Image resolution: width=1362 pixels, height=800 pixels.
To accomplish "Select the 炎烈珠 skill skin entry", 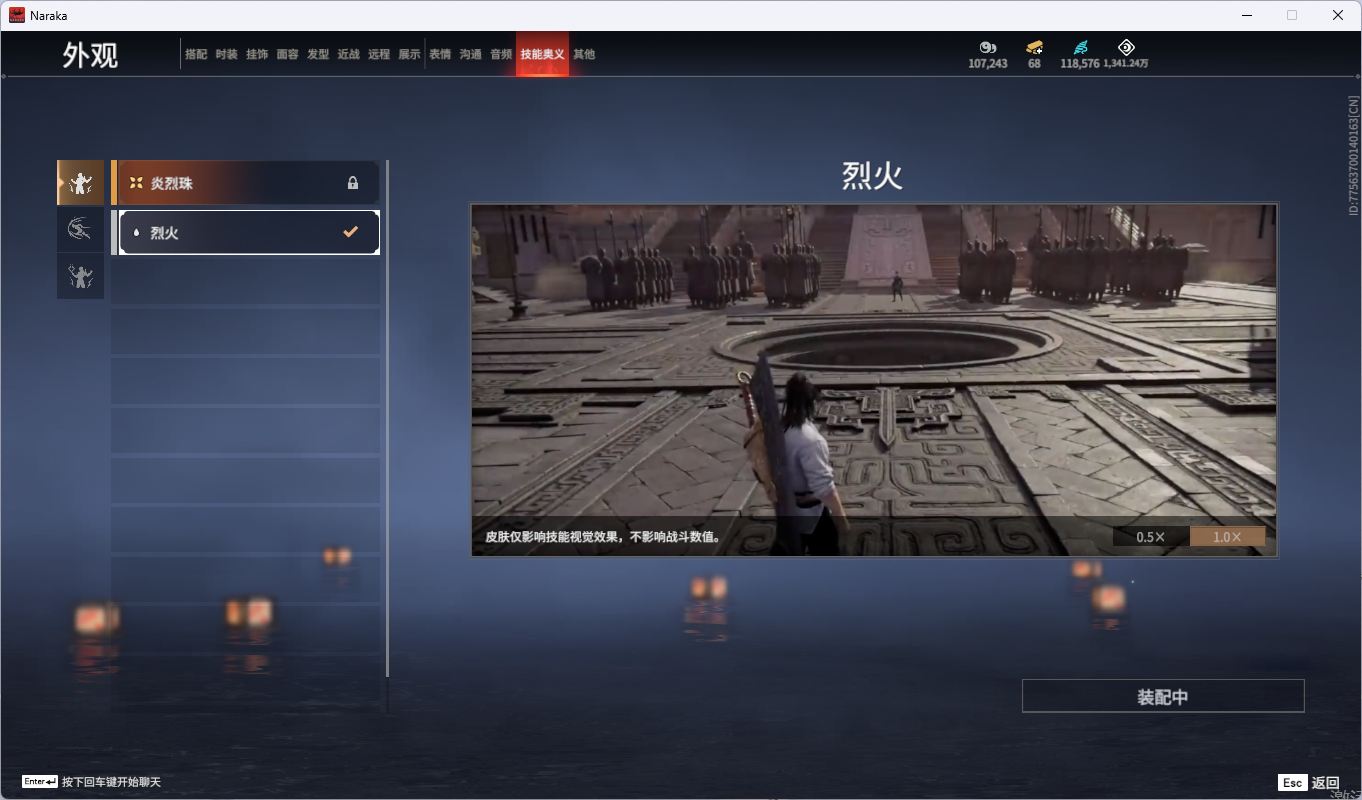I will (240, 183).
